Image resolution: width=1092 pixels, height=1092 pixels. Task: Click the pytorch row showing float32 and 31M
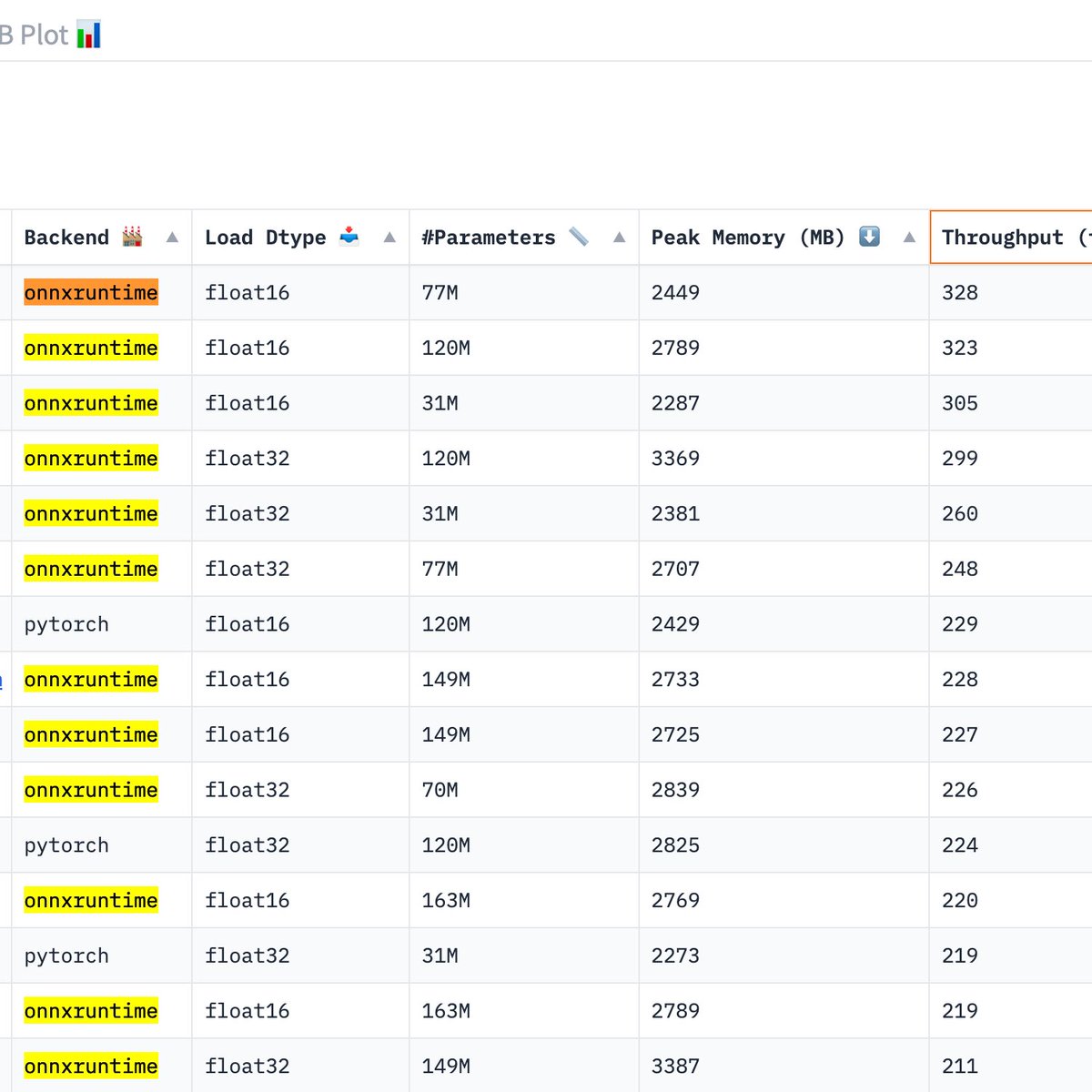66,955
